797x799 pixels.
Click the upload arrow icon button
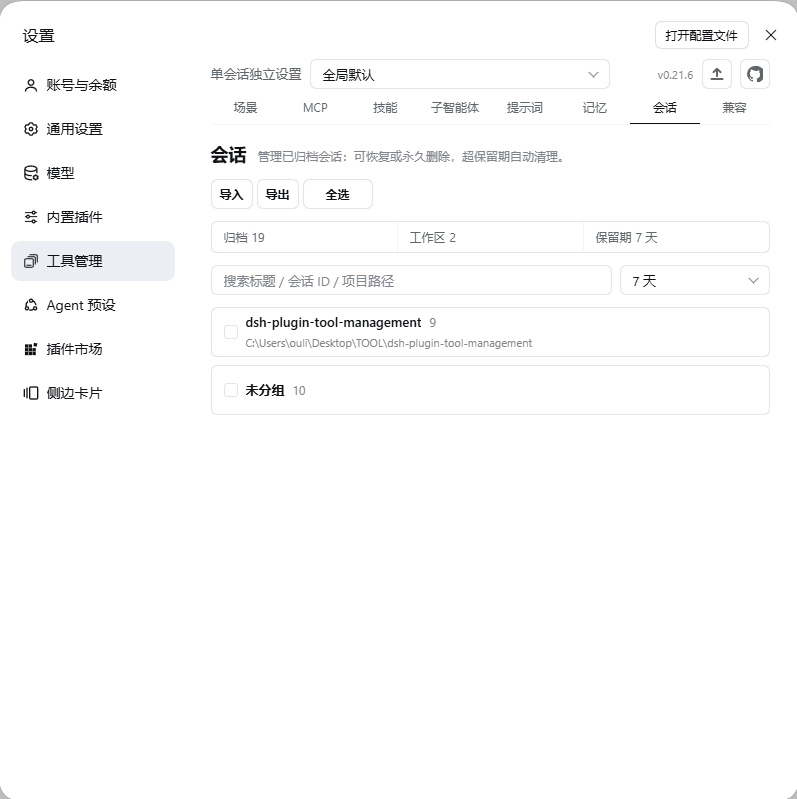717,74
